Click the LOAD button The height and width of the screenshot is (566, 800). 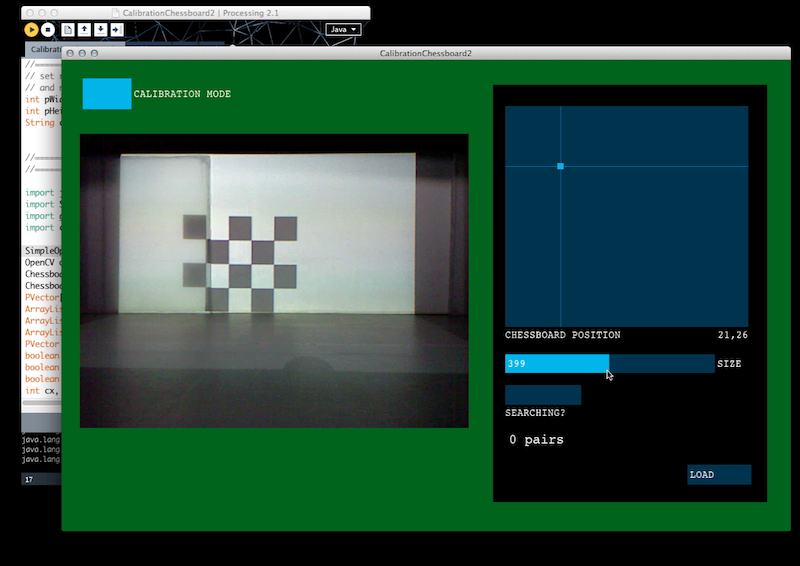(719, 474)
